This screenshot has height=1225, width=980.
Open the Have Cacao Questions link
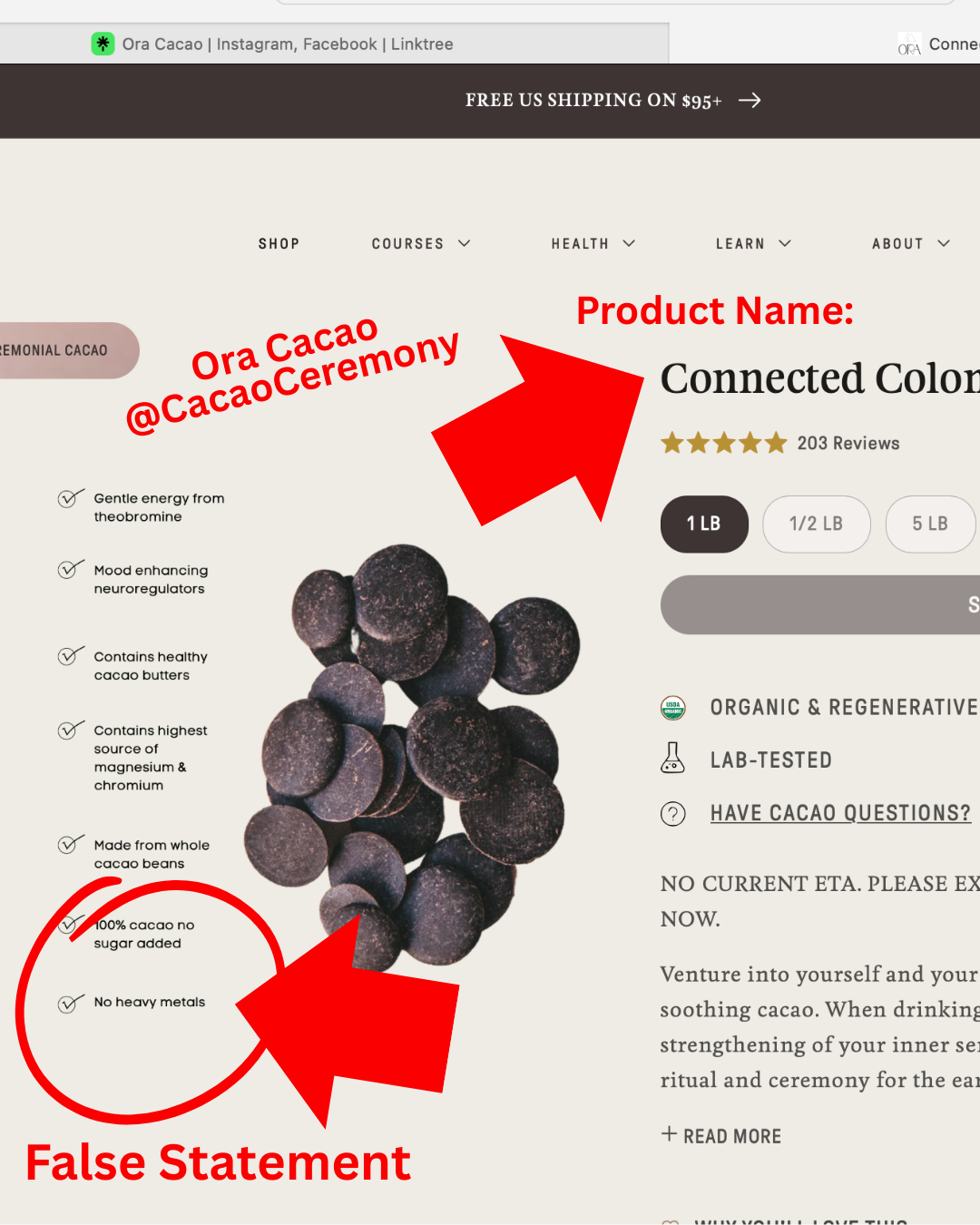pyautogui.click(x=840, y=813)
